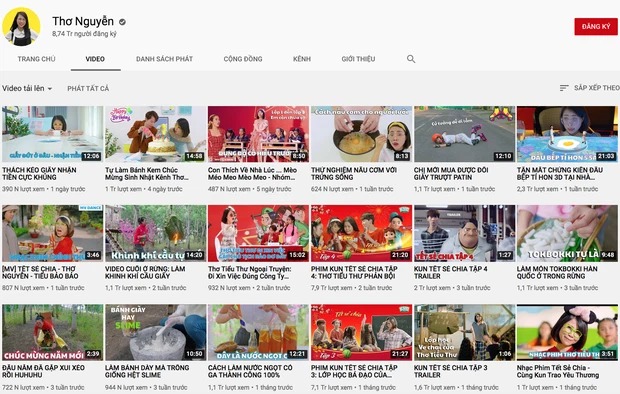The image size is (620, 394).
Task: Click the Tập 3 thumbnail marked 21:27
Action: pos(361,332)
